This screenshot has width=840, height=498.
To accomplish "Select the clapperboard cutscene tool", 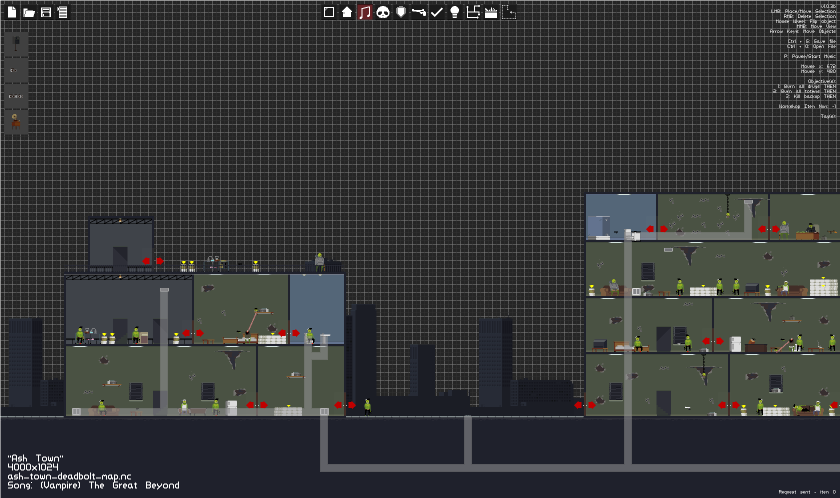I will 491,12.
